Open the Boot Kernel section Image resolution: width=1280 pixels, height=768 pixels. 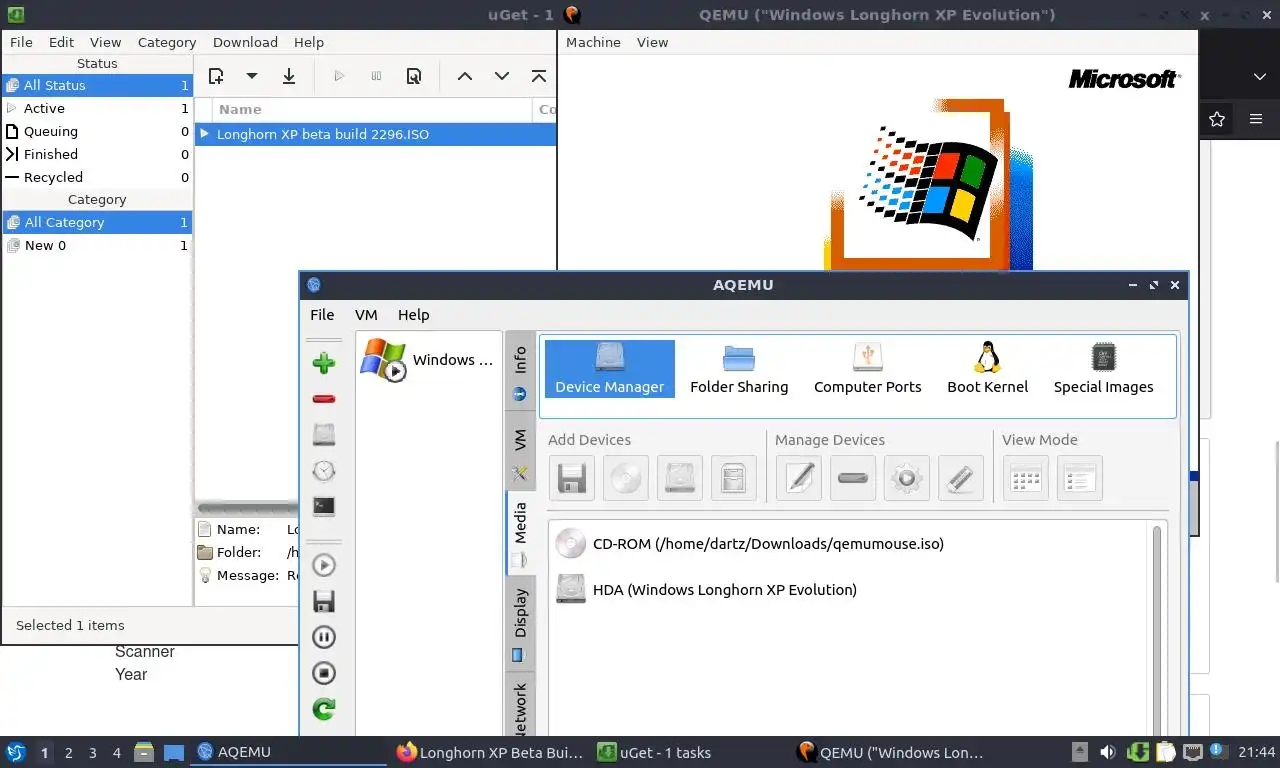[x=988, y=369]
